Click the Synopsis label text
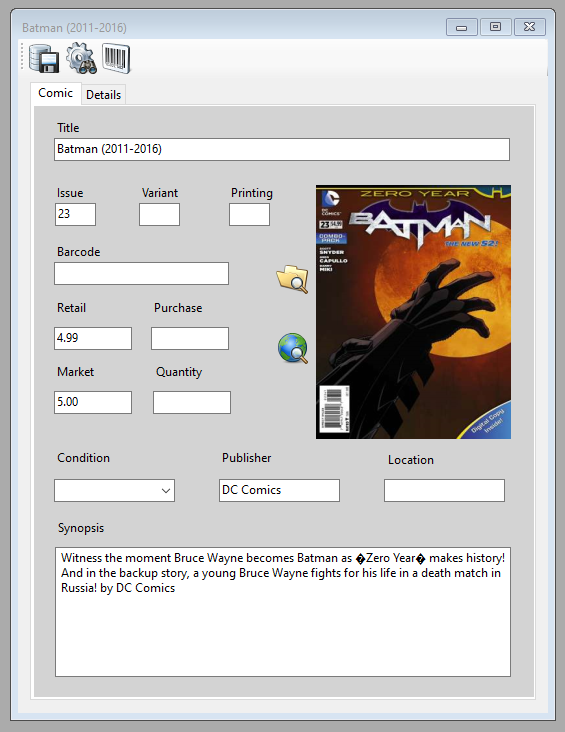Image resolution: width=565 pixels, height=732 pixels. (x=81, y=528)
